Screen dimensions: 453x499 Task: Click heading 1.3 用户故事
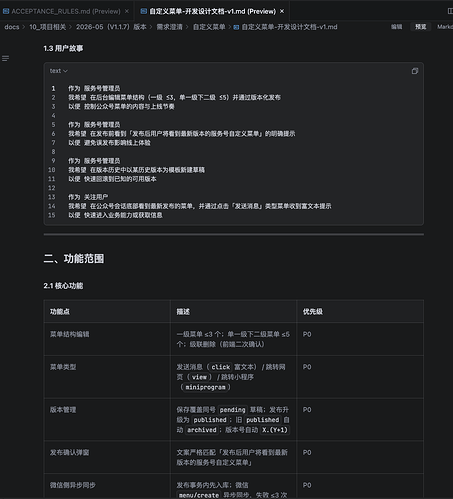63,49
